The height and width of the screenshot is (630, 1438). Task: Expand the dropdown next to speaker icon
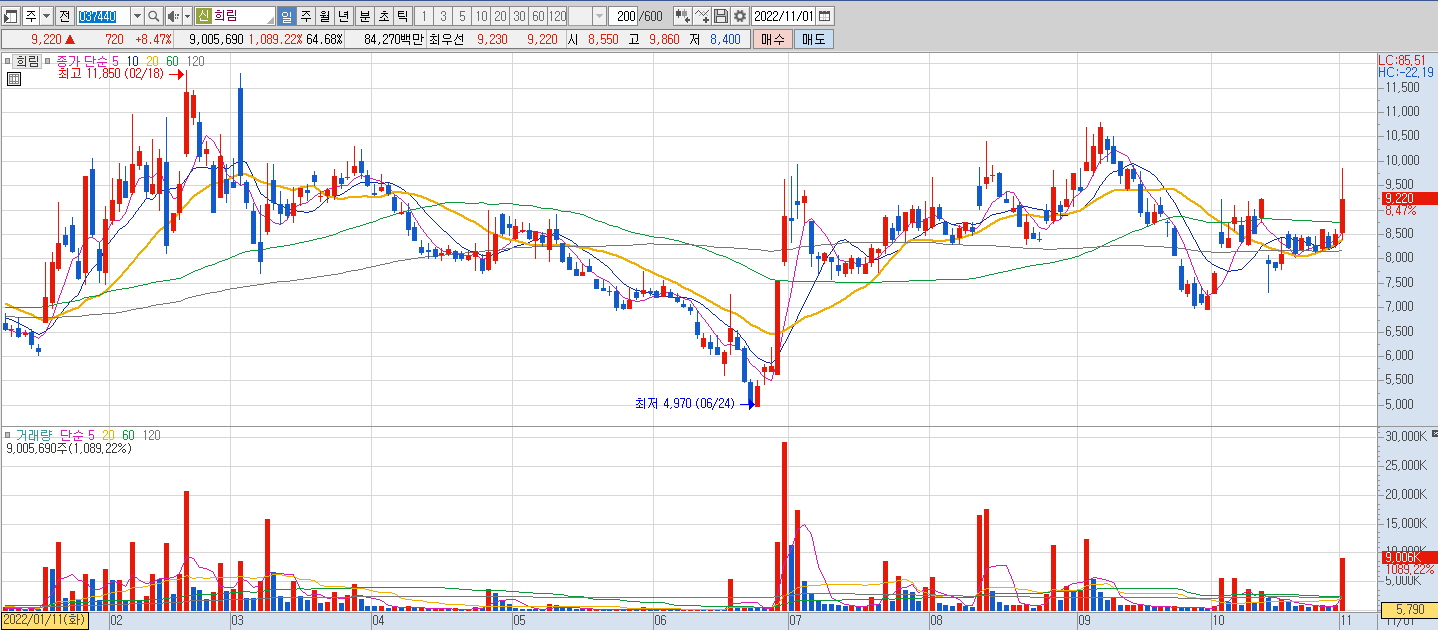click(x=187, y=16)
